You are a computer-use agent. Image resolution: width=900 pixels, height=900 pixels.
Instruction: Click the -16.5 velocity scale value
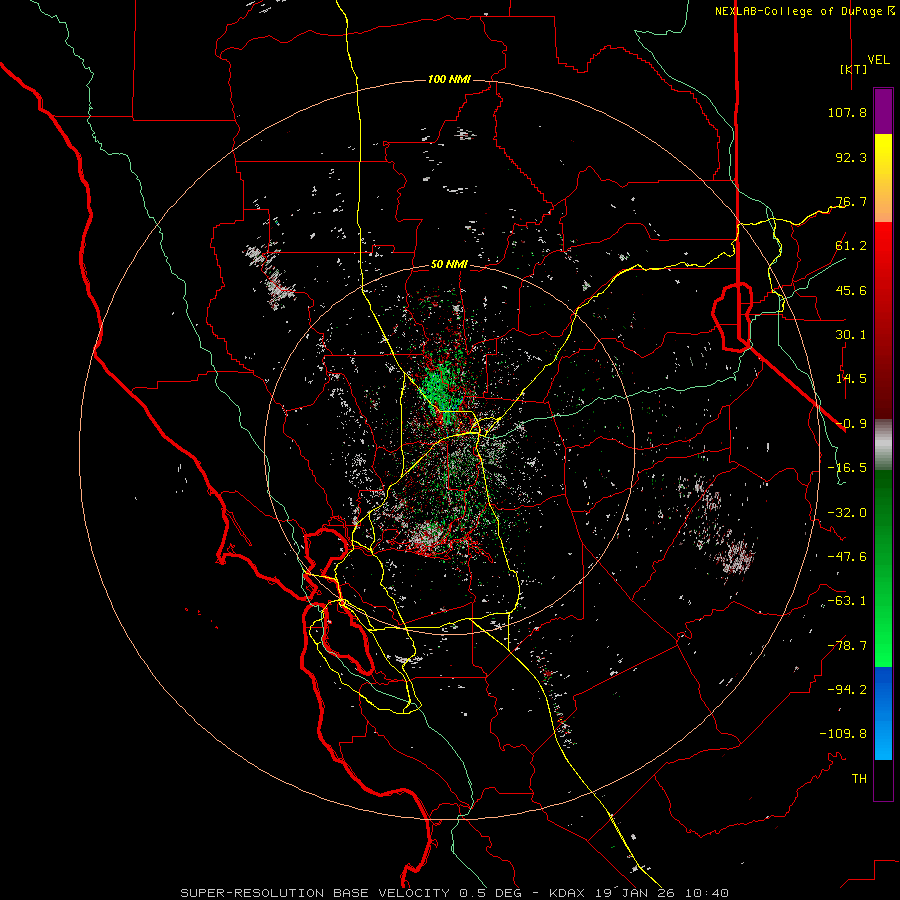point(847,468)
